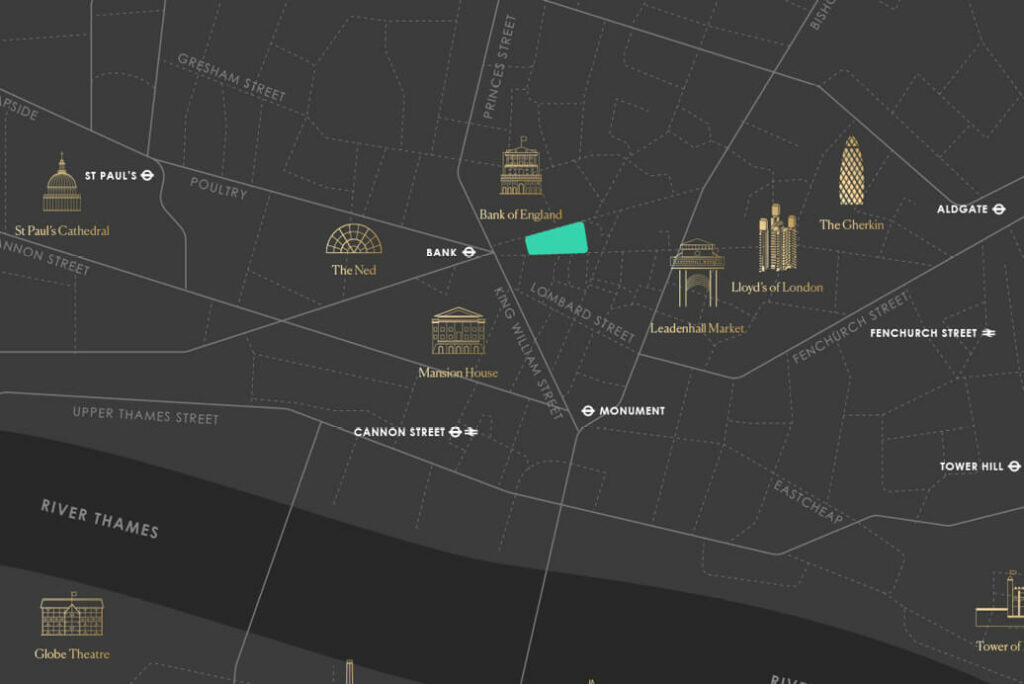Click the Tower Hill underground roundel
This screenshot has height=684, width=1024.
pyautogui.click(x=1014, y=466)
